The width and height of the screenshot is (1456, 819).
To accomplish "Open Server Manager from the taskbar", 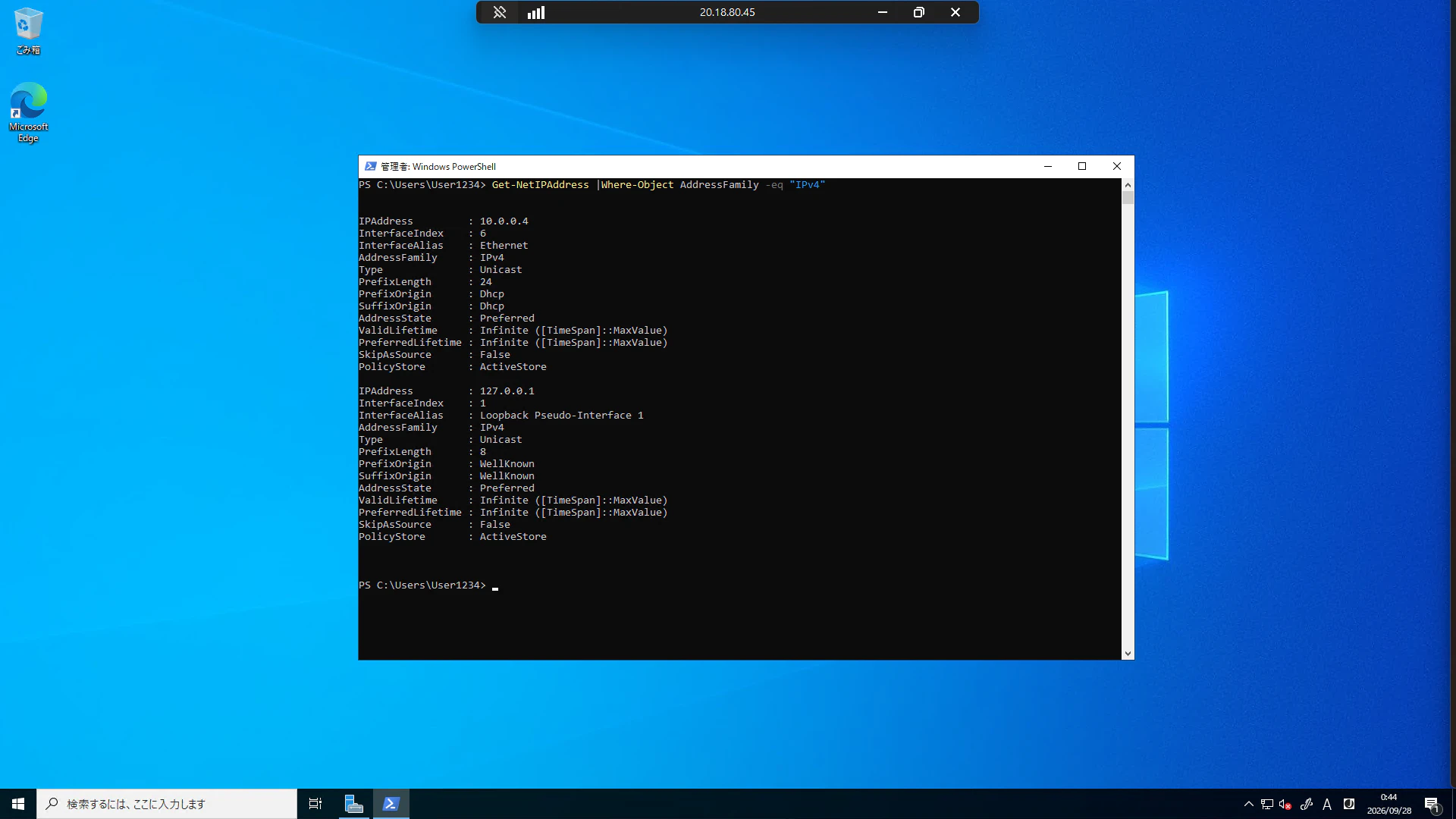I will (353, 804).
